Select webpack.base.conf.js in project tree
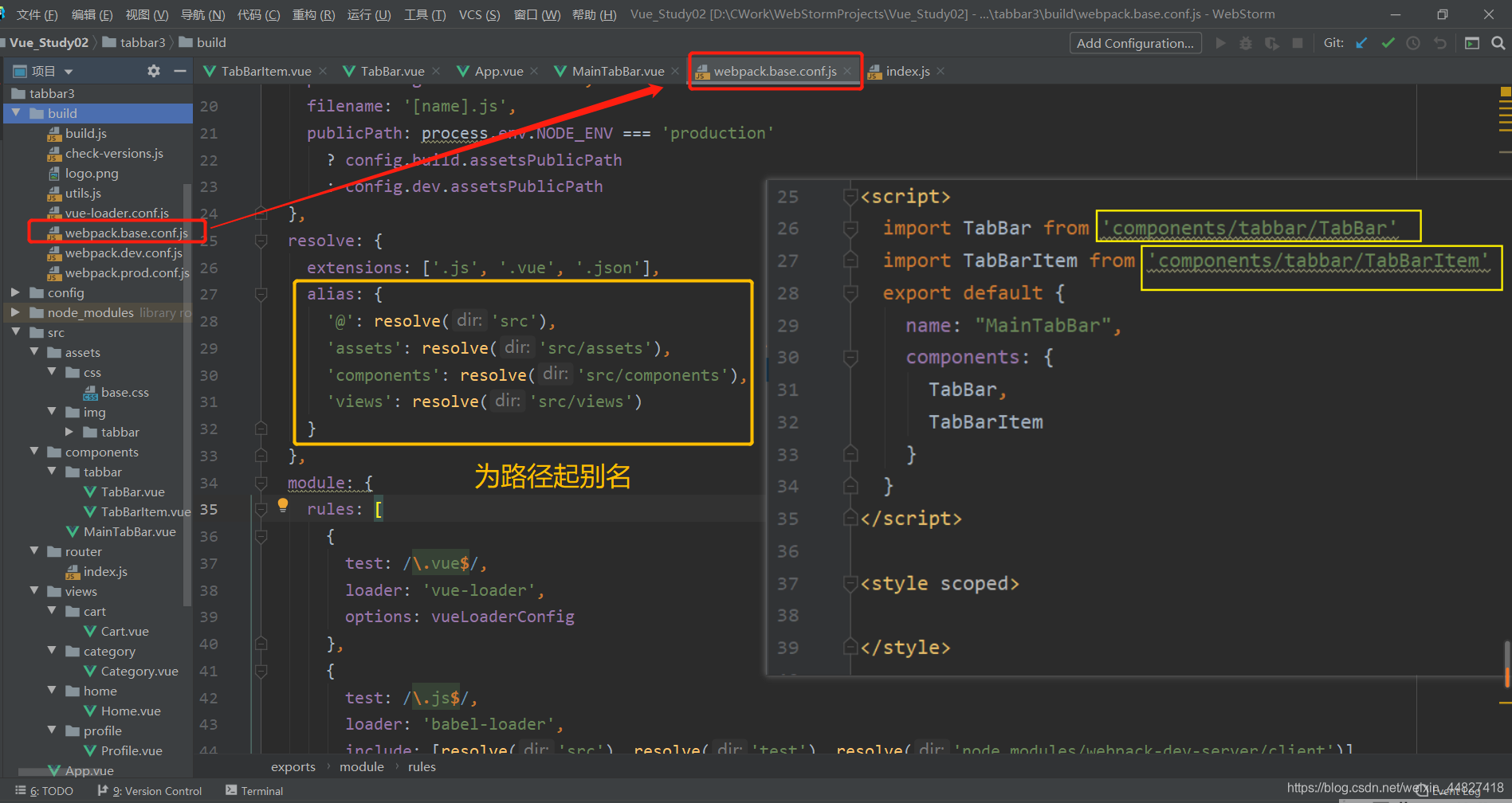1512x803 pixels. point(118,233)
